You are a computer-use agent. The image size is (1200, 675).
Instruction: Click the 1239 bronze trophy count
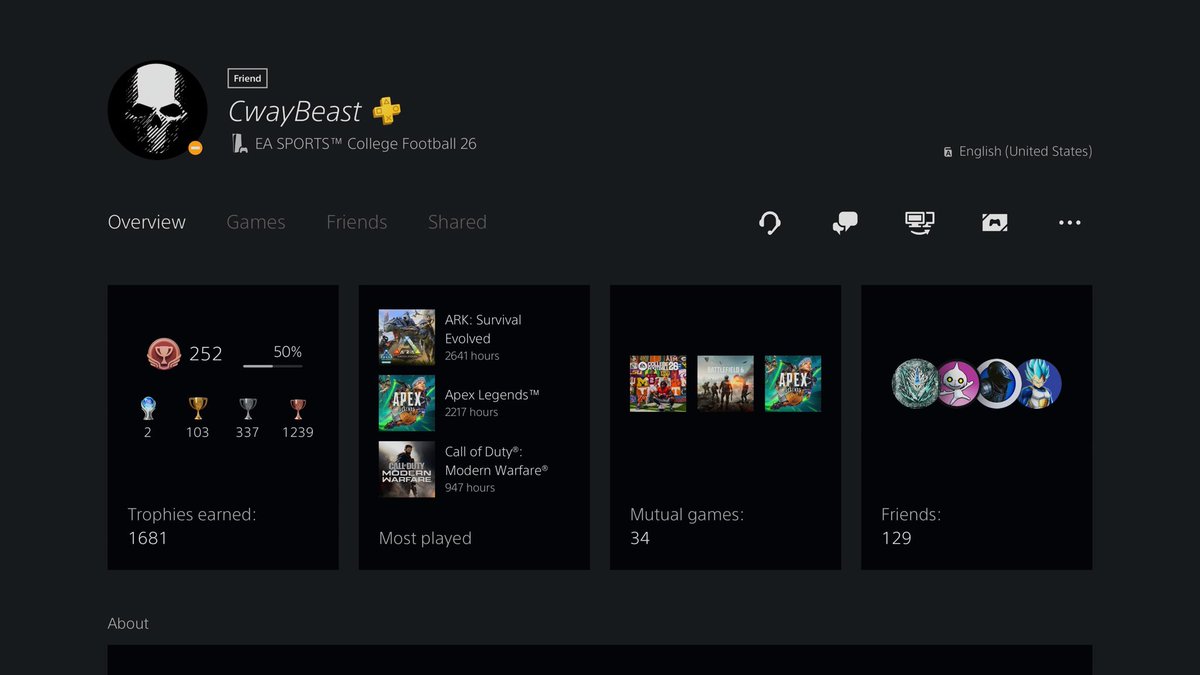coord(298,432)
